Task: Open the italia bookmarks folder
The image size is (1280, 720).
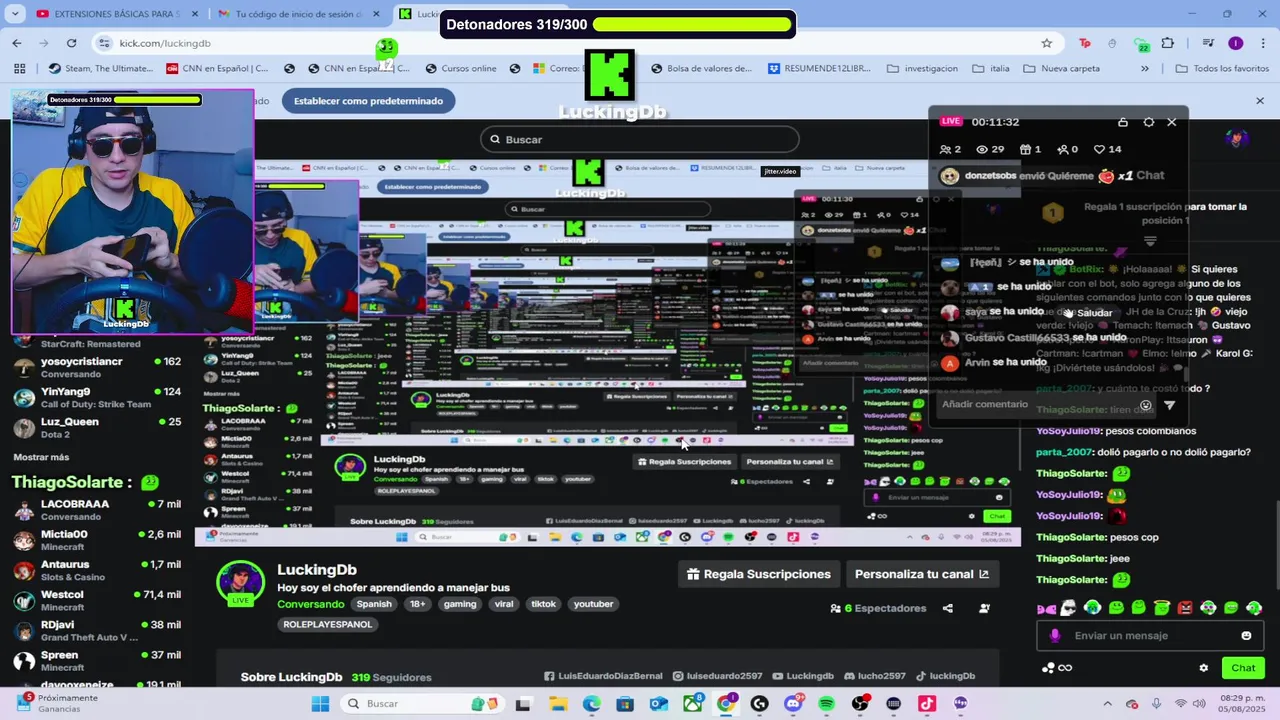Action: click(x=990, y=69)
